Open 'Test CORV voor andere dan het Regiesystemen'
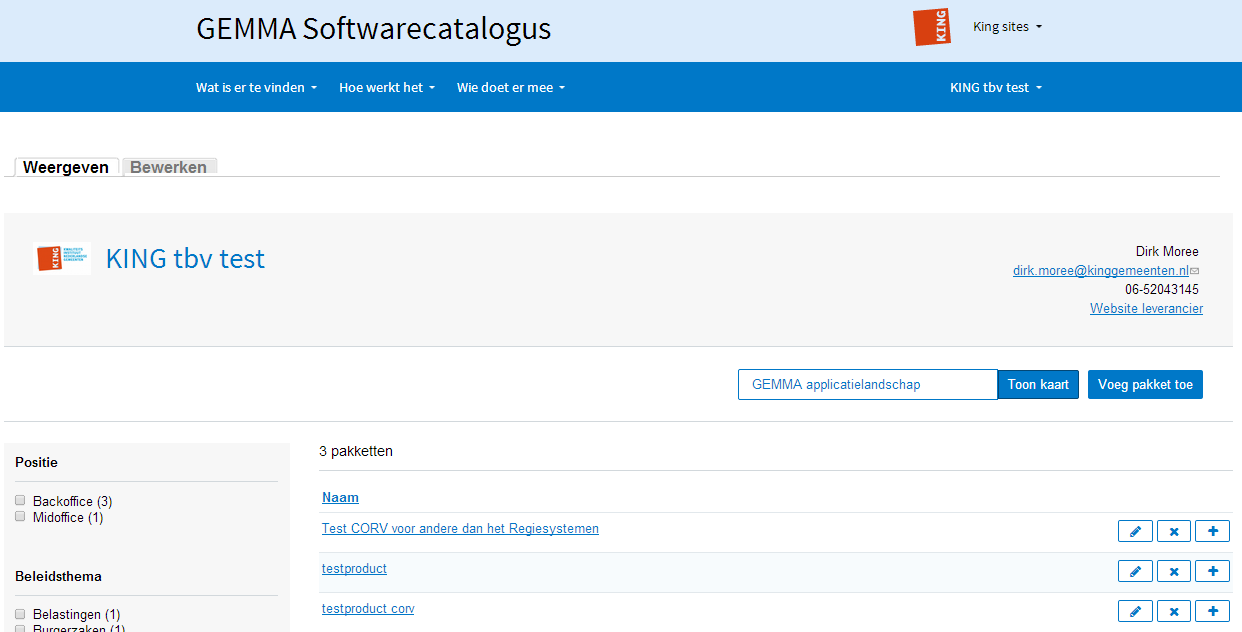The width and height of the screenshot is (1242, 632). 460,528
